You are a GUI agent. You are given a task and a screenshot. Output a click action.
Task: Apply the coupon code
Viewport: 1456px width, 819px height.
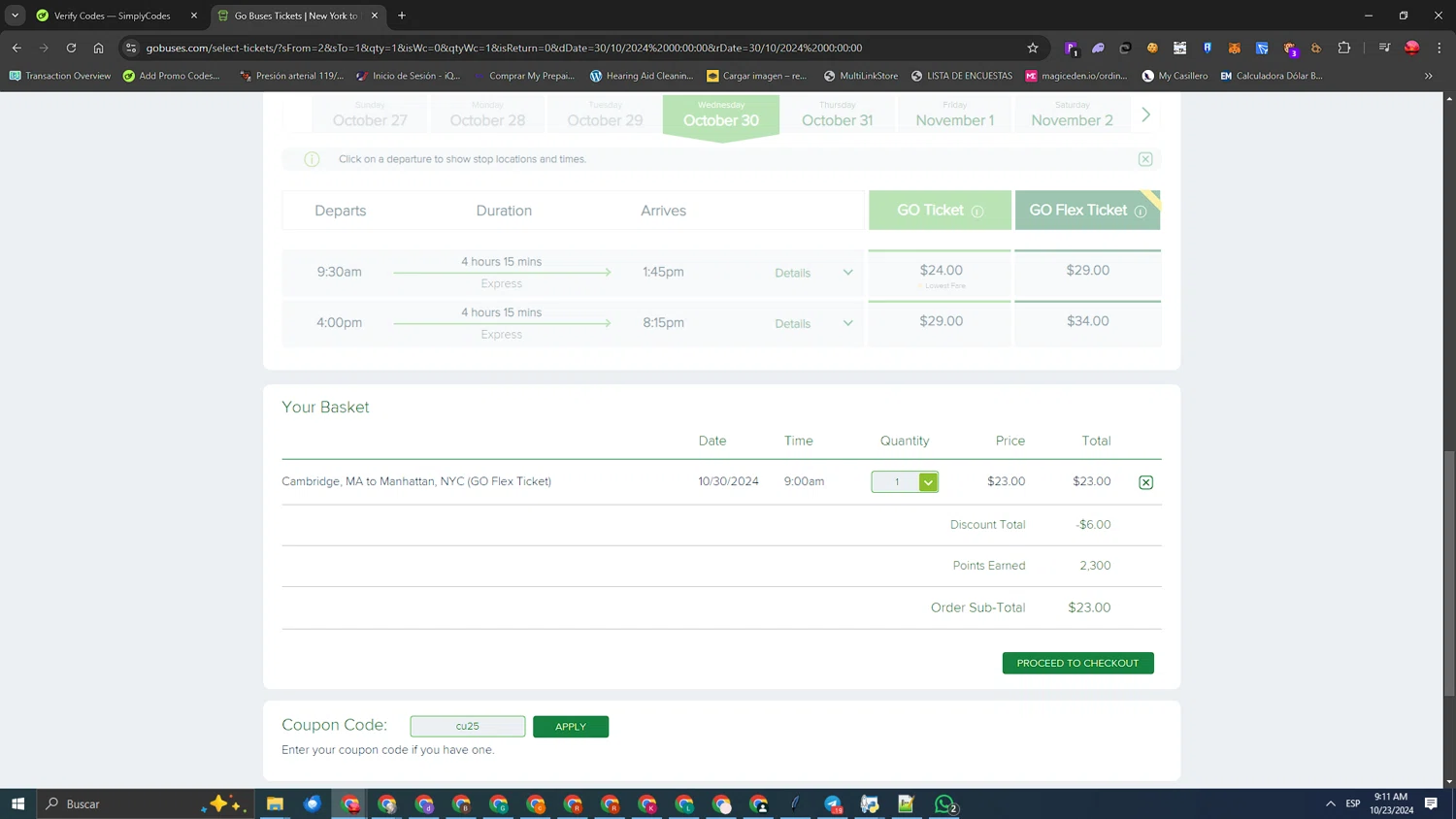[x=571, y=726]
